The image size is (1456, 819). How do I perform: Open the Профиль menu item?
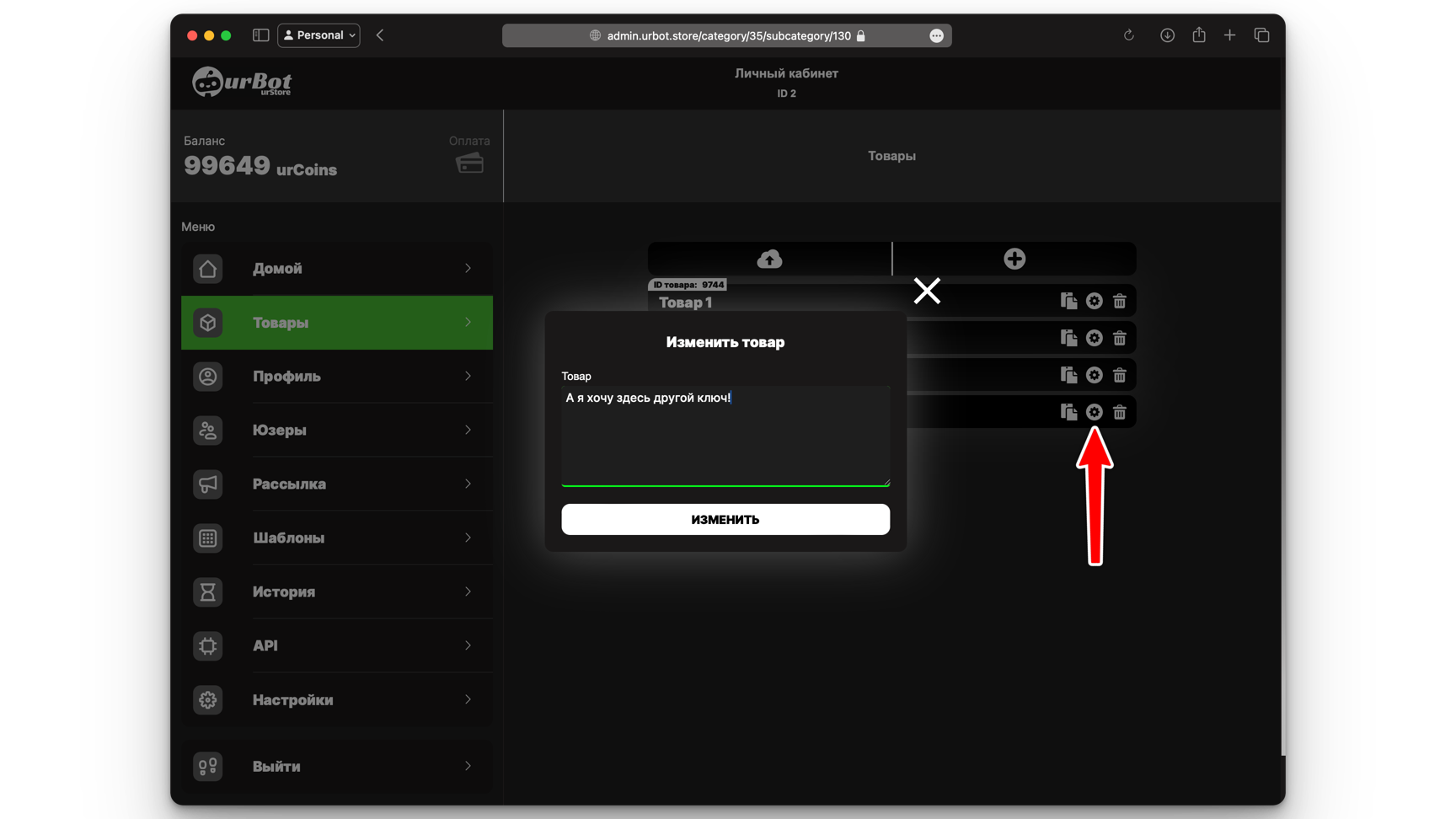coord(337,377)
